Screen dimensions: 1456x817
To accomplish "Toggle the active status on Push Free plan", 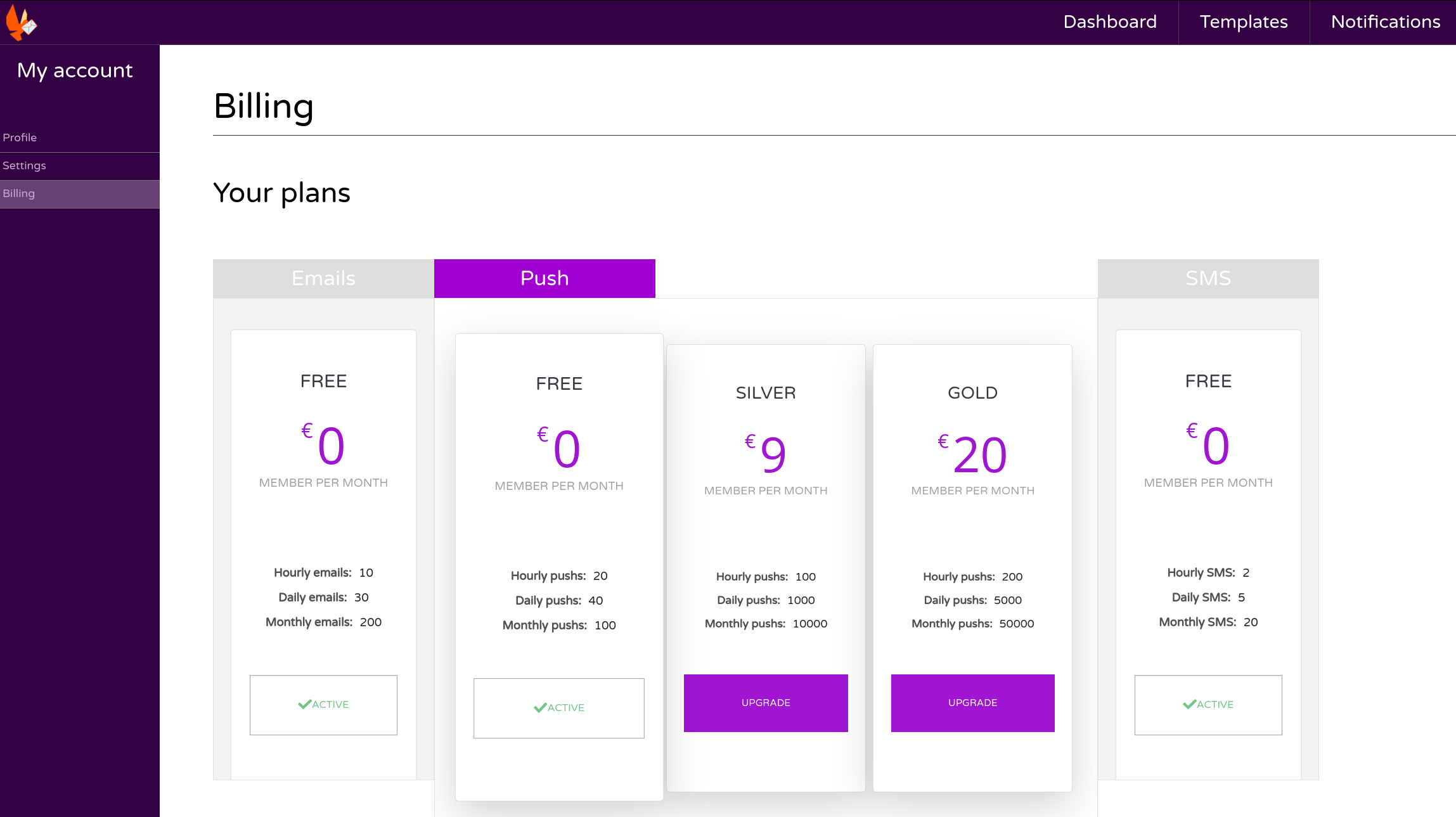I will [559, 708].
